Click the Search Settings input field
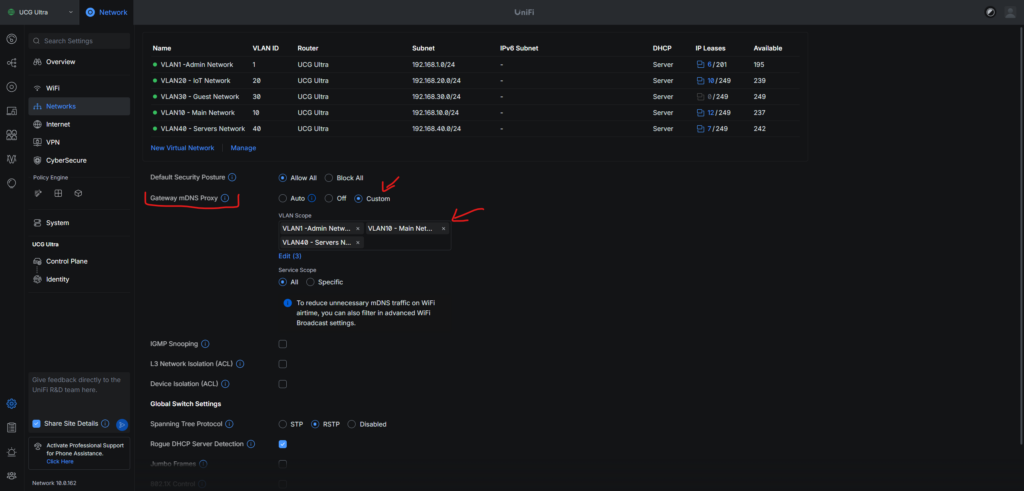The height and width of the screenshot is (491, 1024). click(x=80, y=40)
